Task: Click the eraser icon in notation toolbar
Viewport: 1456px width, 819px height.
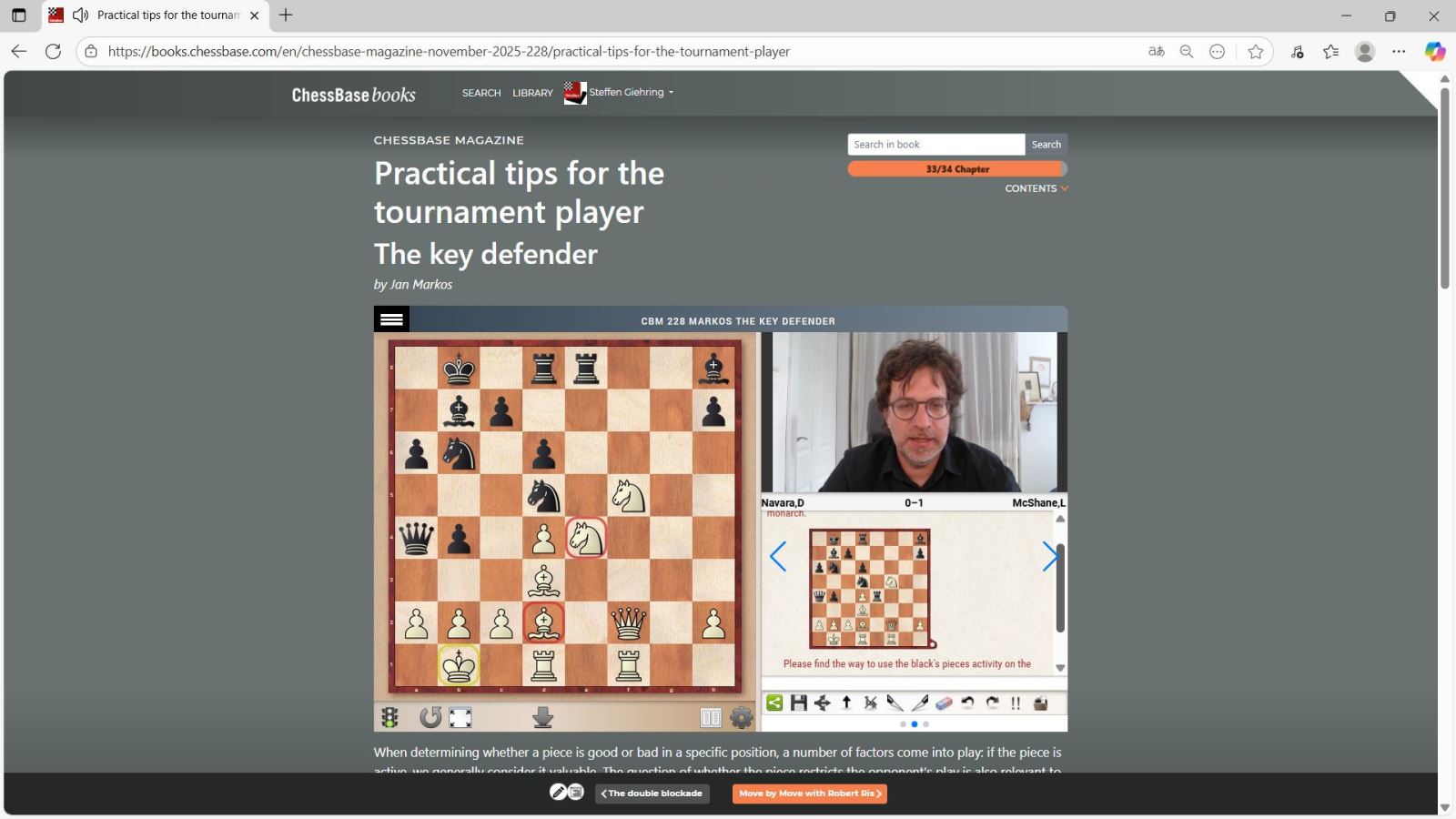Action: coord(944,703)
